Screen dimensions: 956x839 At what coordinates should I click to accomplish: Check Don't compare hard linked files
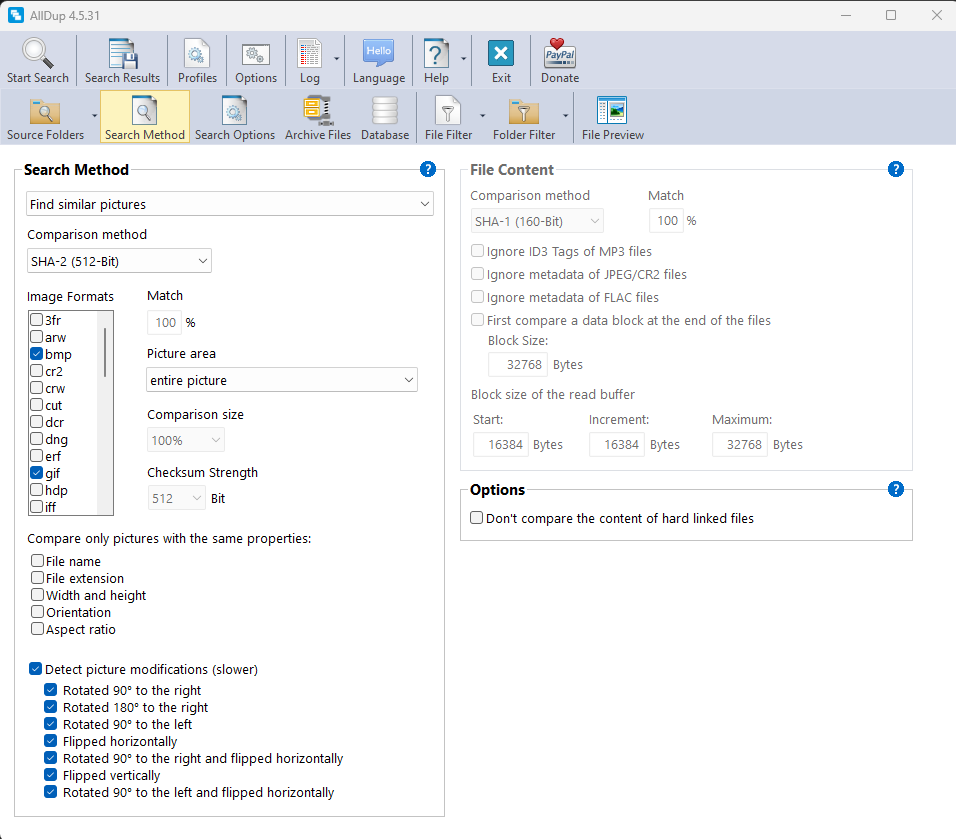[477, 518]
